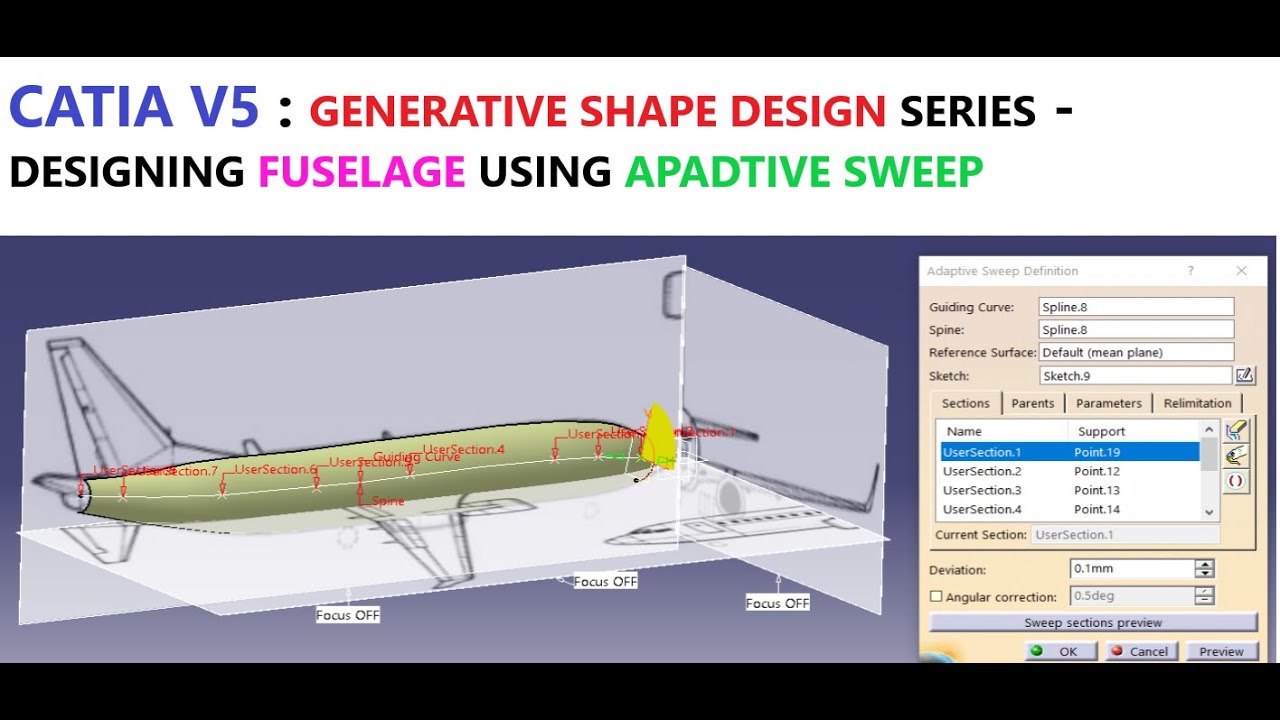The image size is (1280, 720).
Task: Click the red parentheses section icon
Action: coord(1236,481)
